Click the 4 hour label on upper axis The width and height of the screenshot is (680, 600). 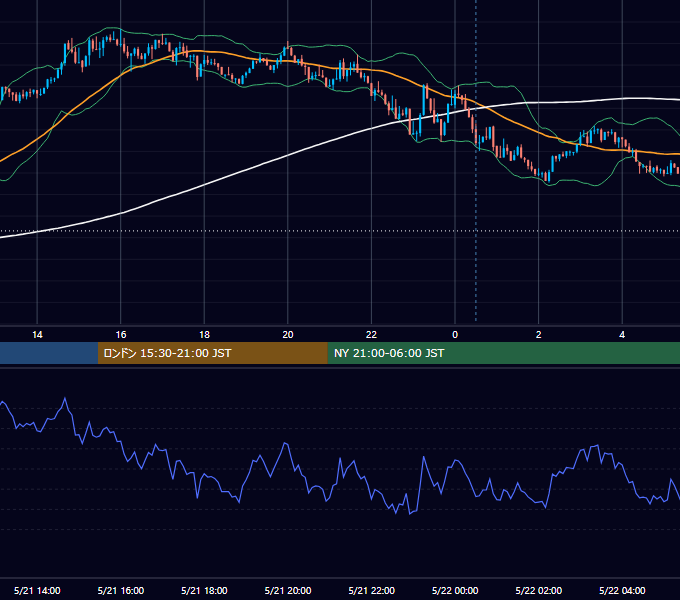click(622, 335)
